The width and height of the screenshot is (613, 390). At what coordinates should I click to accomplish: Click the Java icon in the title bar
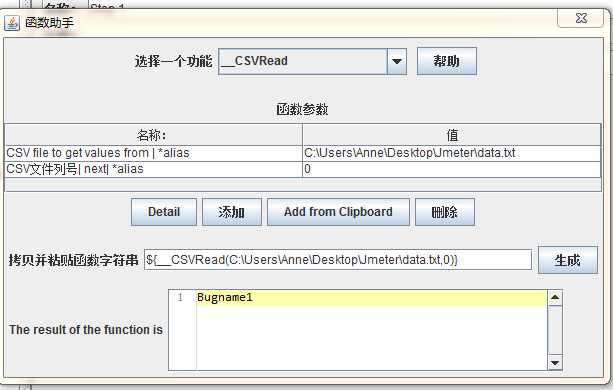coord(12,23)
